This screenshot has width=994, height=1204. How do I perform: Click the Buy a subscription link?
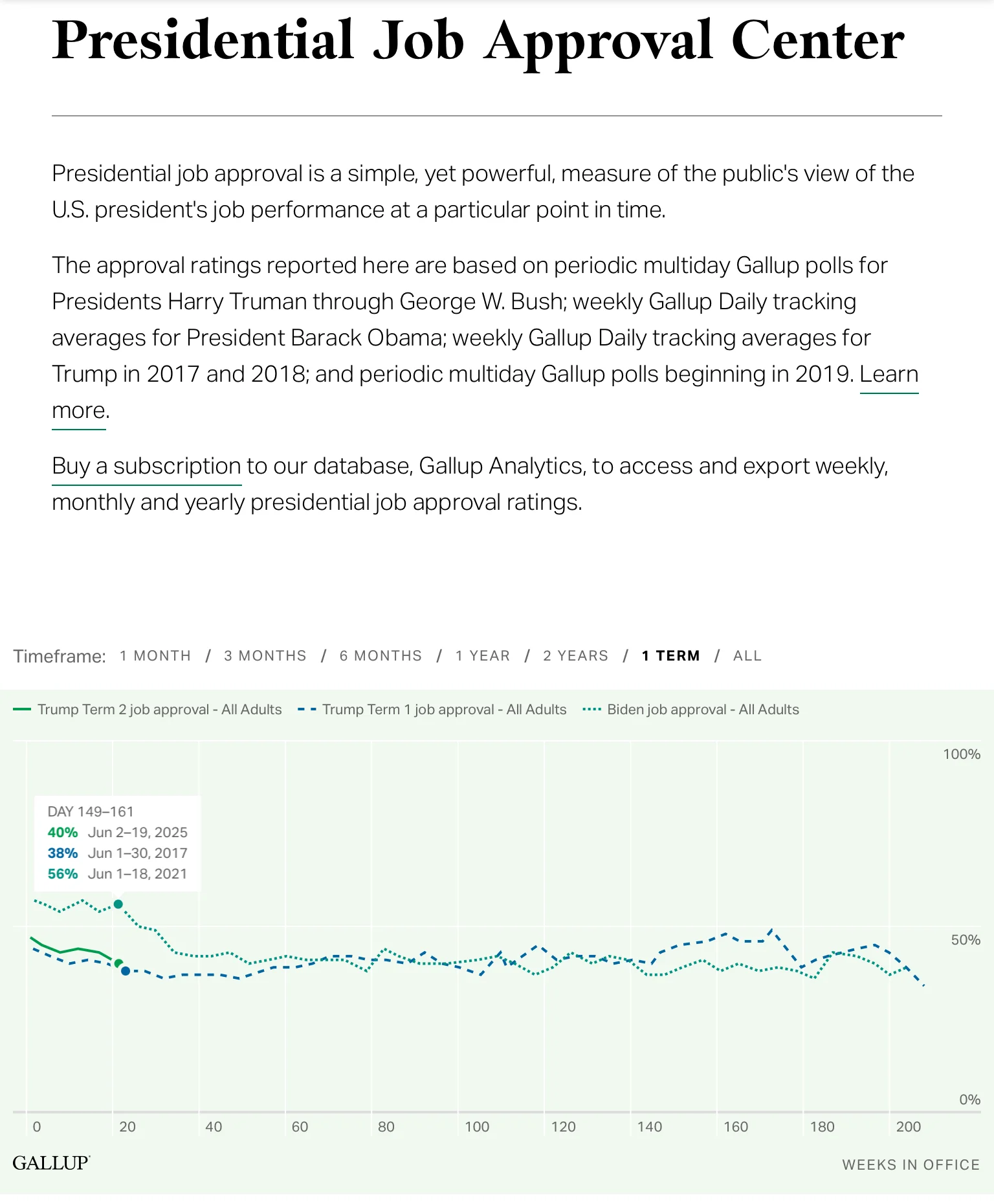click(147, 466)
